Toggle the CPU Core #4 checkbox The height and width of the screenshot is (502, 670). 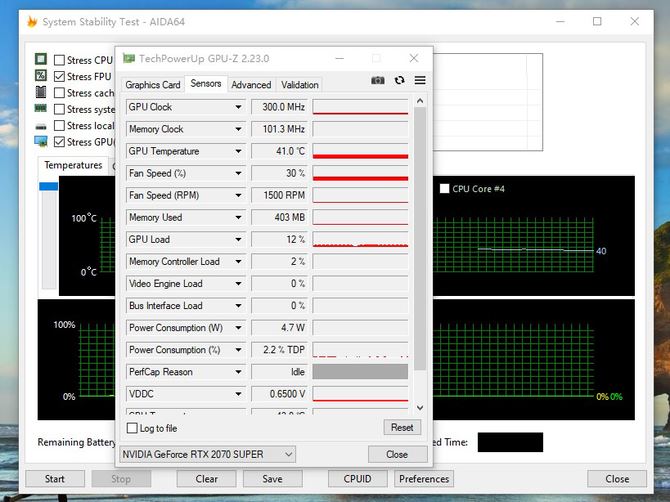[x=444, y=188]
